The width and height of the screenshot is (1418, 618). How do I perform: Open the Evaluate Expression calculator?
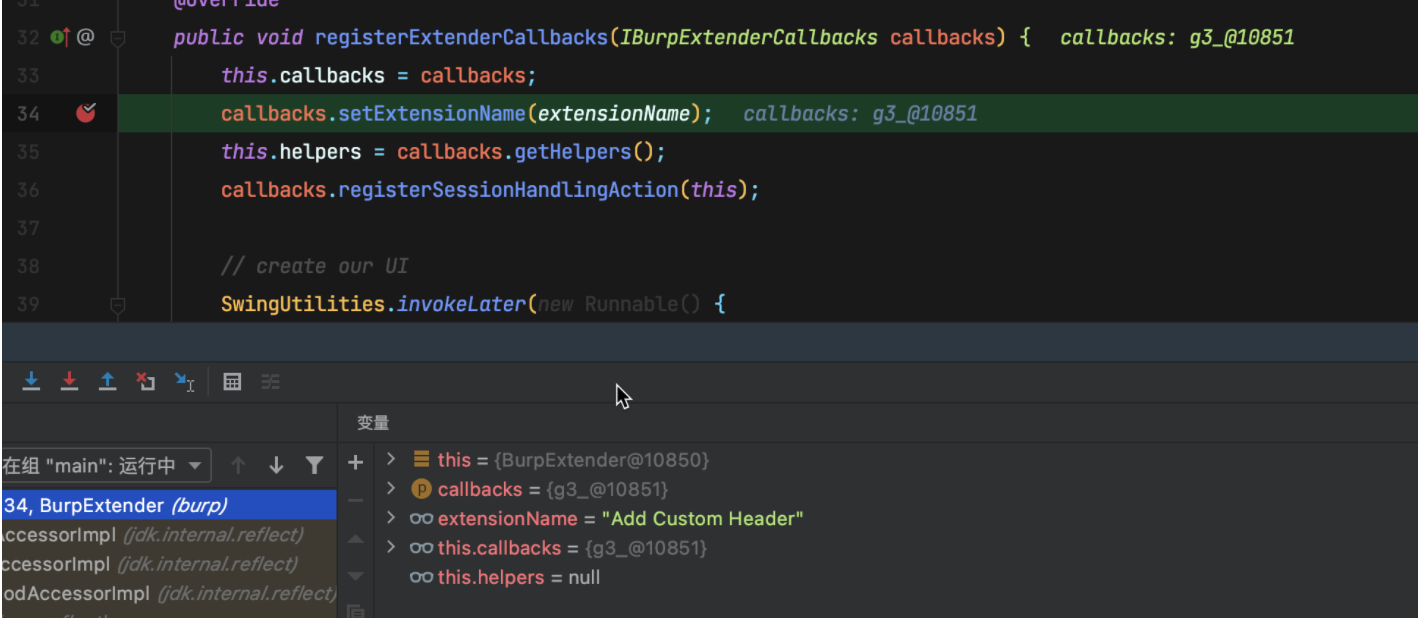(x=232, y=381)
